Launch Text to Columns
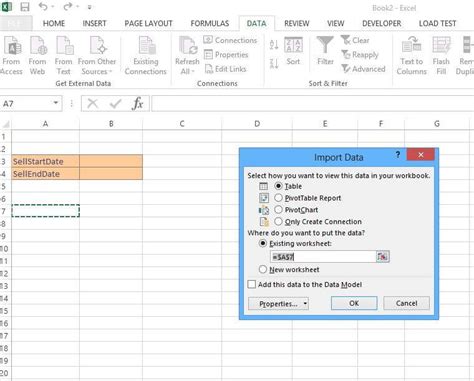The image size is (474, 381). pyautogui.click(x=412, y=56)
